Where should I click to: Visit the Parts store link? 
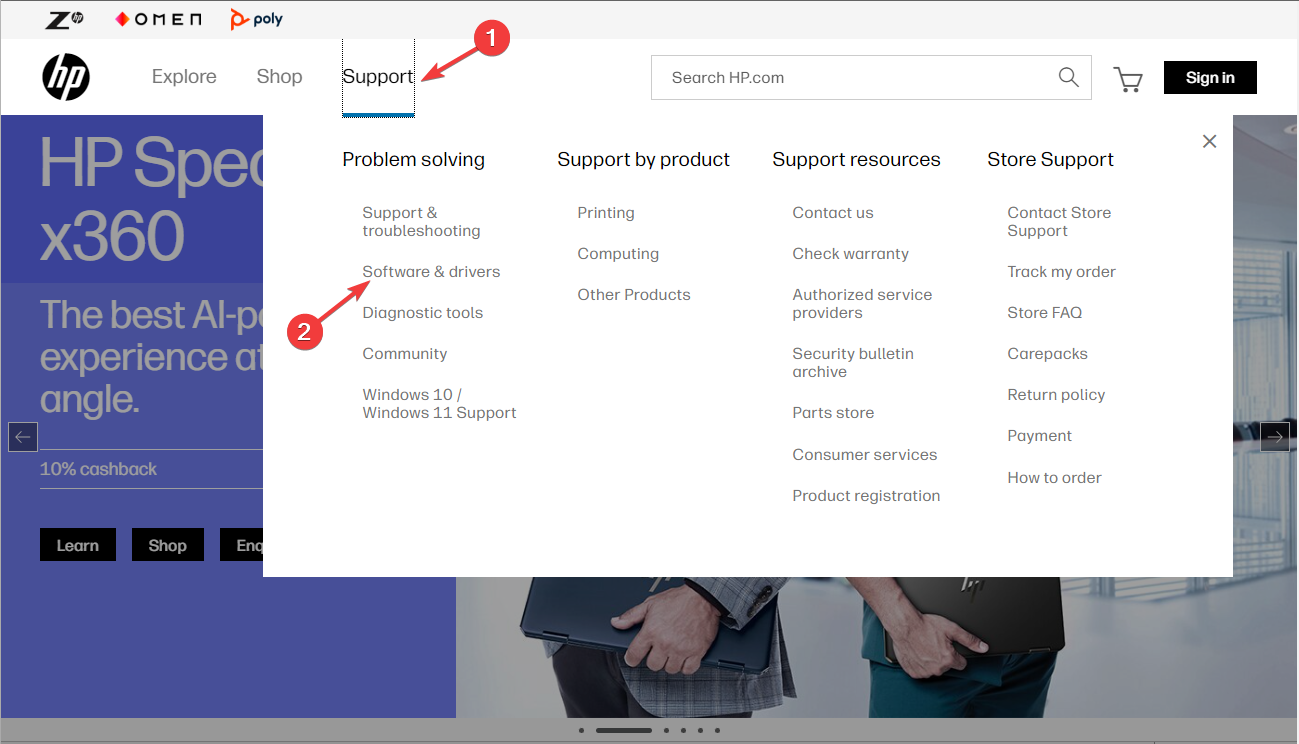[x=833, y=413]
